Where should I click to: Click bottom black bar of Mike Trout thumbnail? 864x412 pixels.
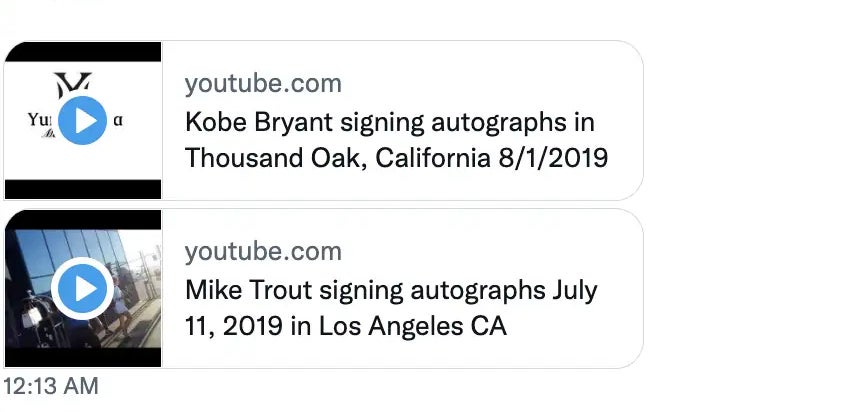pos(83,356)
